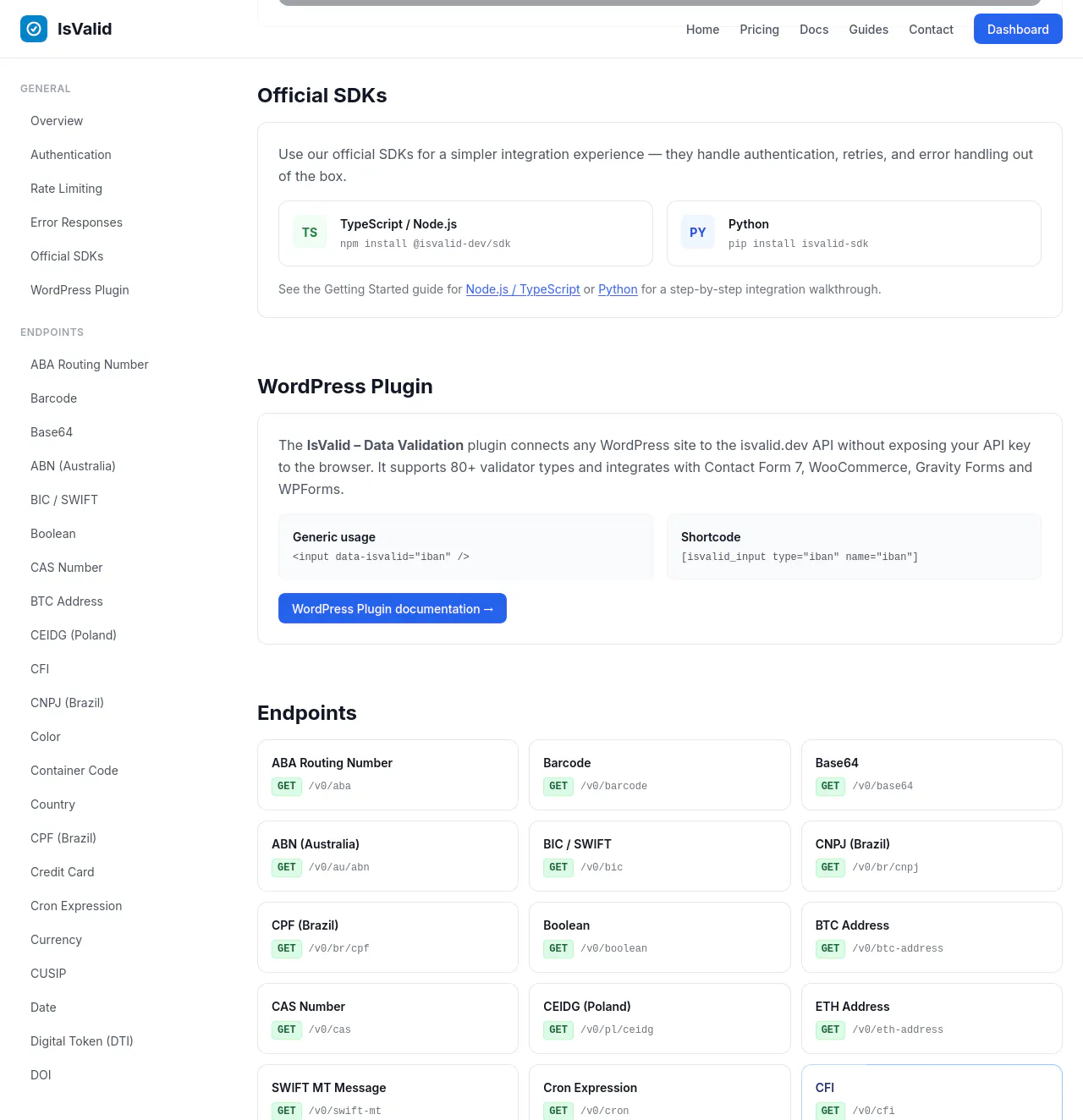1083x1120 pixels.
Task: Open the Cron Expression endpoint card
Action: (660, 1093)
